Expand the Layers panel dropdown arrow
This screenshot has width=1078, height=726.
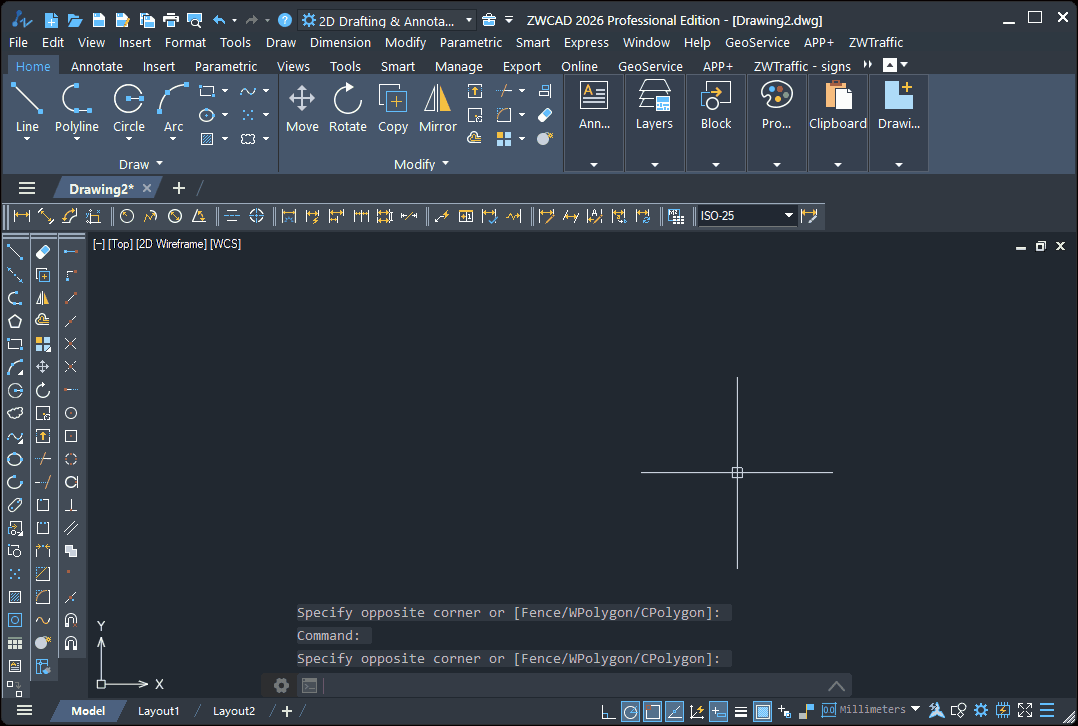(x=654, y=165)
